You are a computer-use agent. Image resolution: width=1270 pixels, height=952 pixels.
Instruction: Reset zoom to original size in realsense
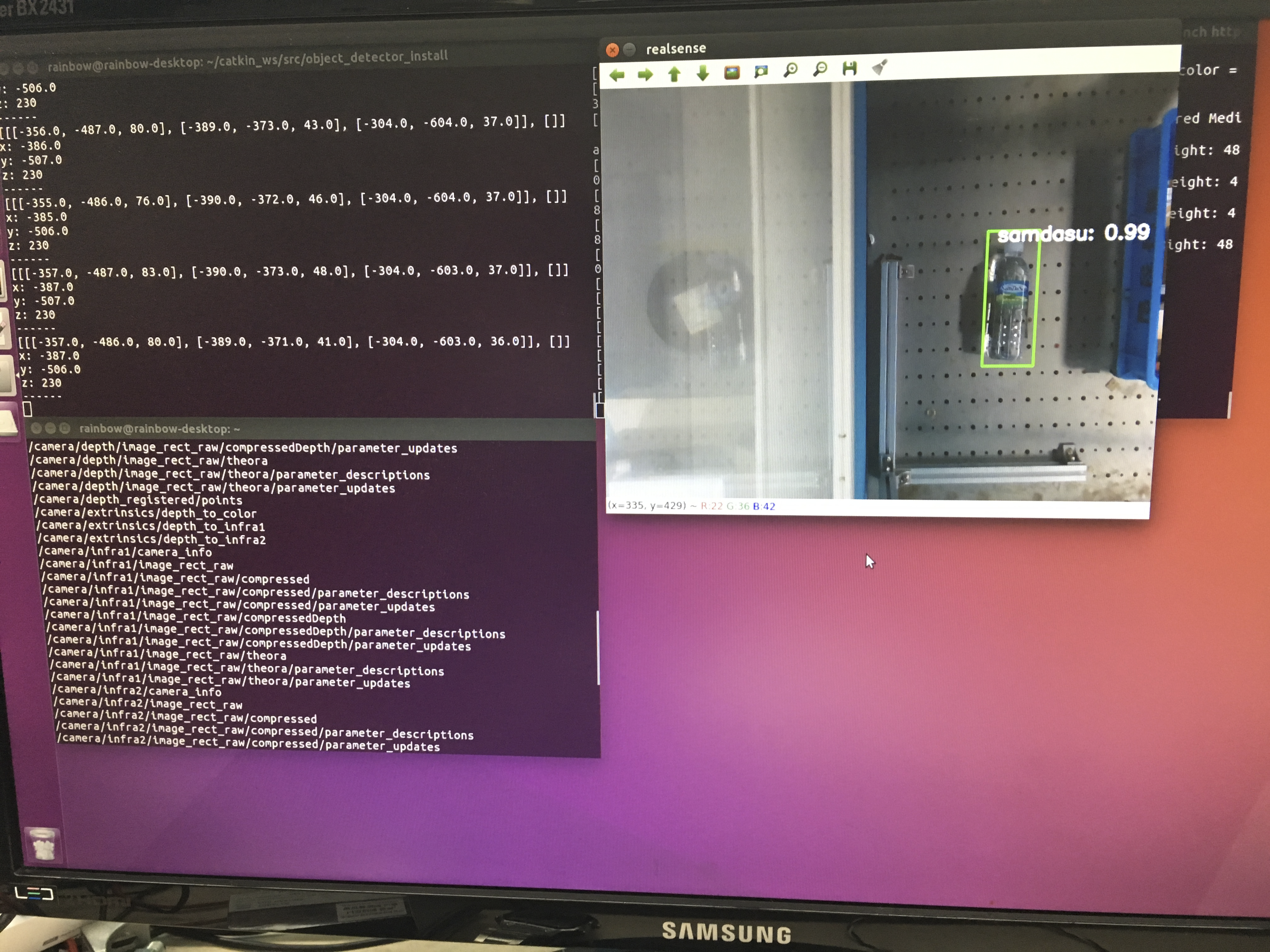pos(732,72)
